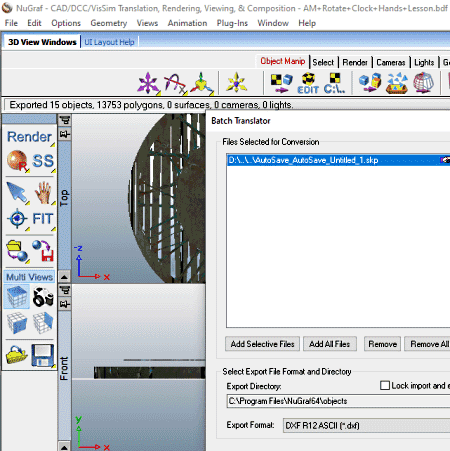450x451 pixels.
Task: Click the Add Selective Files button
Action: coord(262,344)
